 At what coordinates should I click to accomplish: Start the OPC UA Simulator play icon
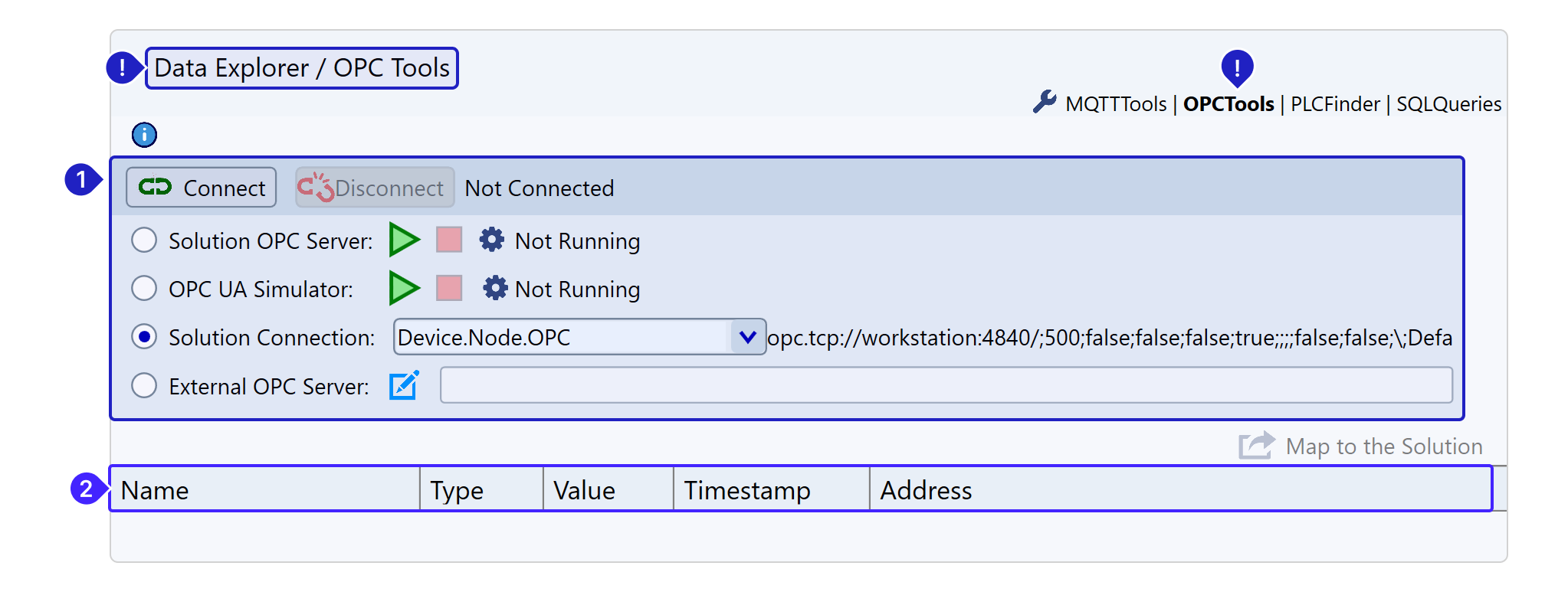tap(404, 289)
